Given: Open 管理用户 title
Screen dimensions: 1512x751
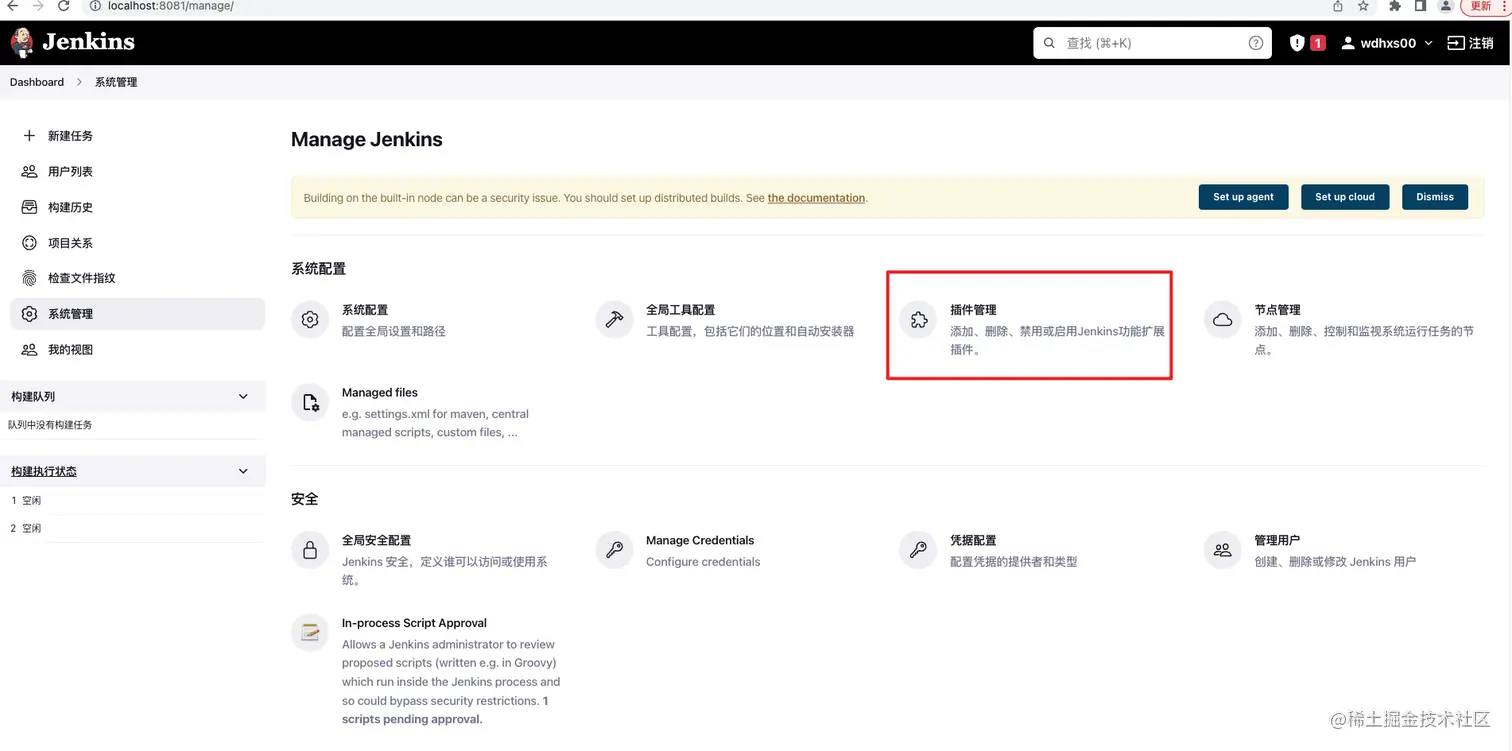Looking at the screenshot, I should pyautogui.click(x=1277, y=540).
